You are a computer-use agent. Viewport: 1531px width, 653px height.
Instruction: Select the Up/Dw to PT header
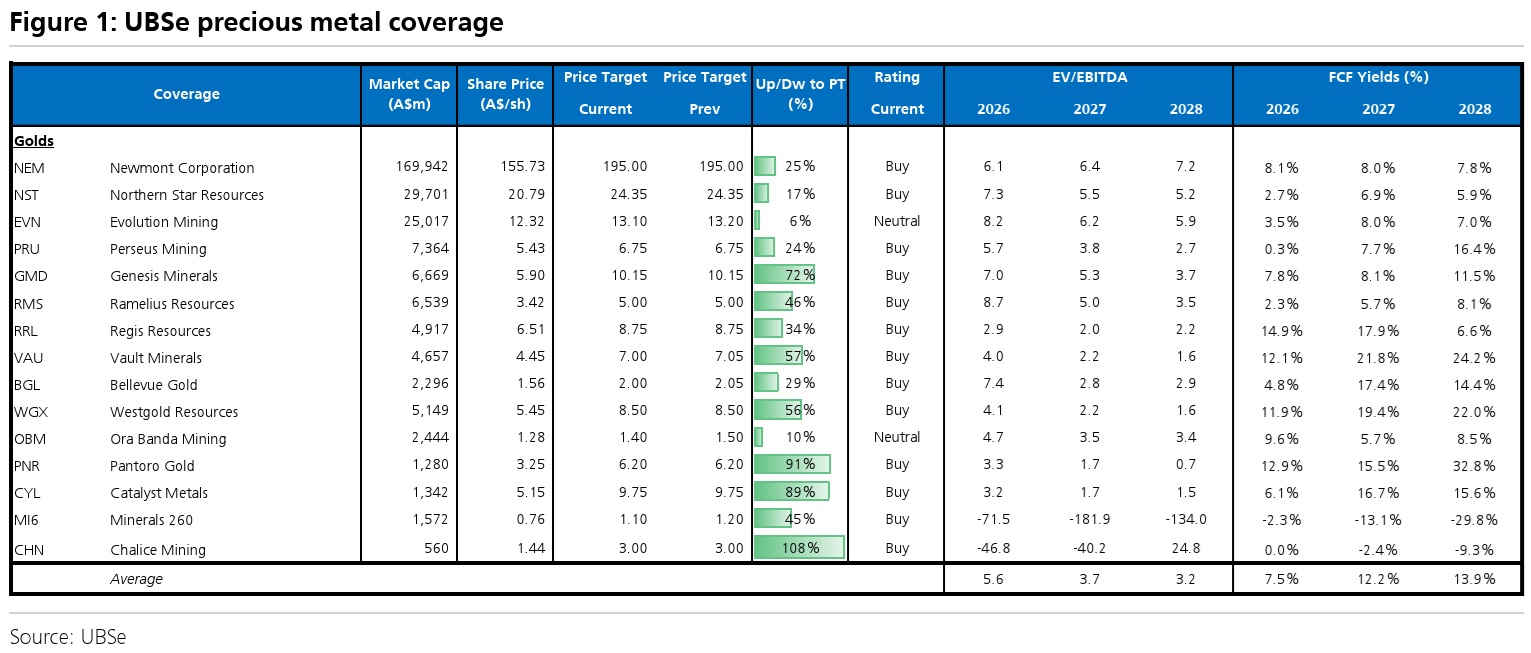click(x=800, y=94)
